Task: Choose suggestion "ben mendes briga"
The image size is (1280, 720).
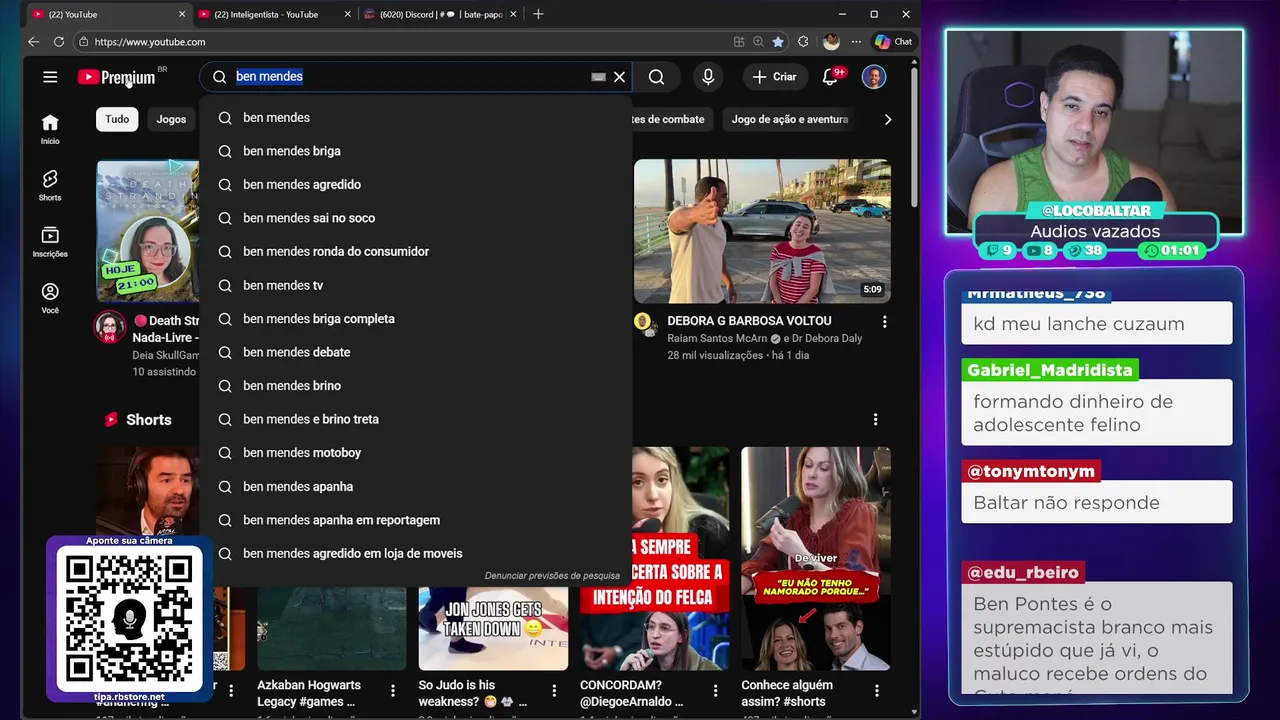Action: tap(416, 151)
